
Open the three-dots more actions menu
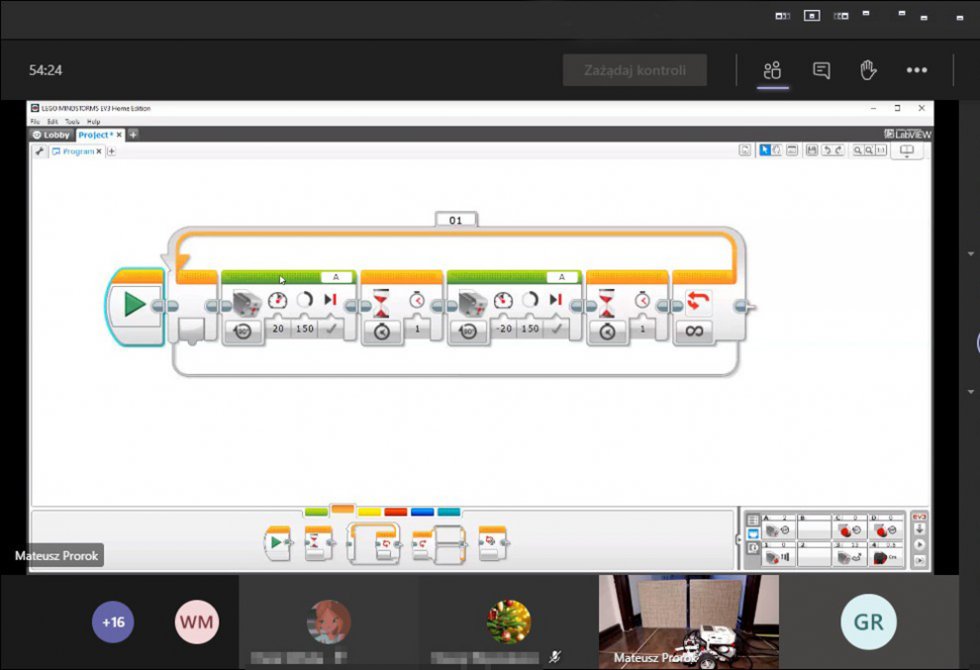(917, 70)
